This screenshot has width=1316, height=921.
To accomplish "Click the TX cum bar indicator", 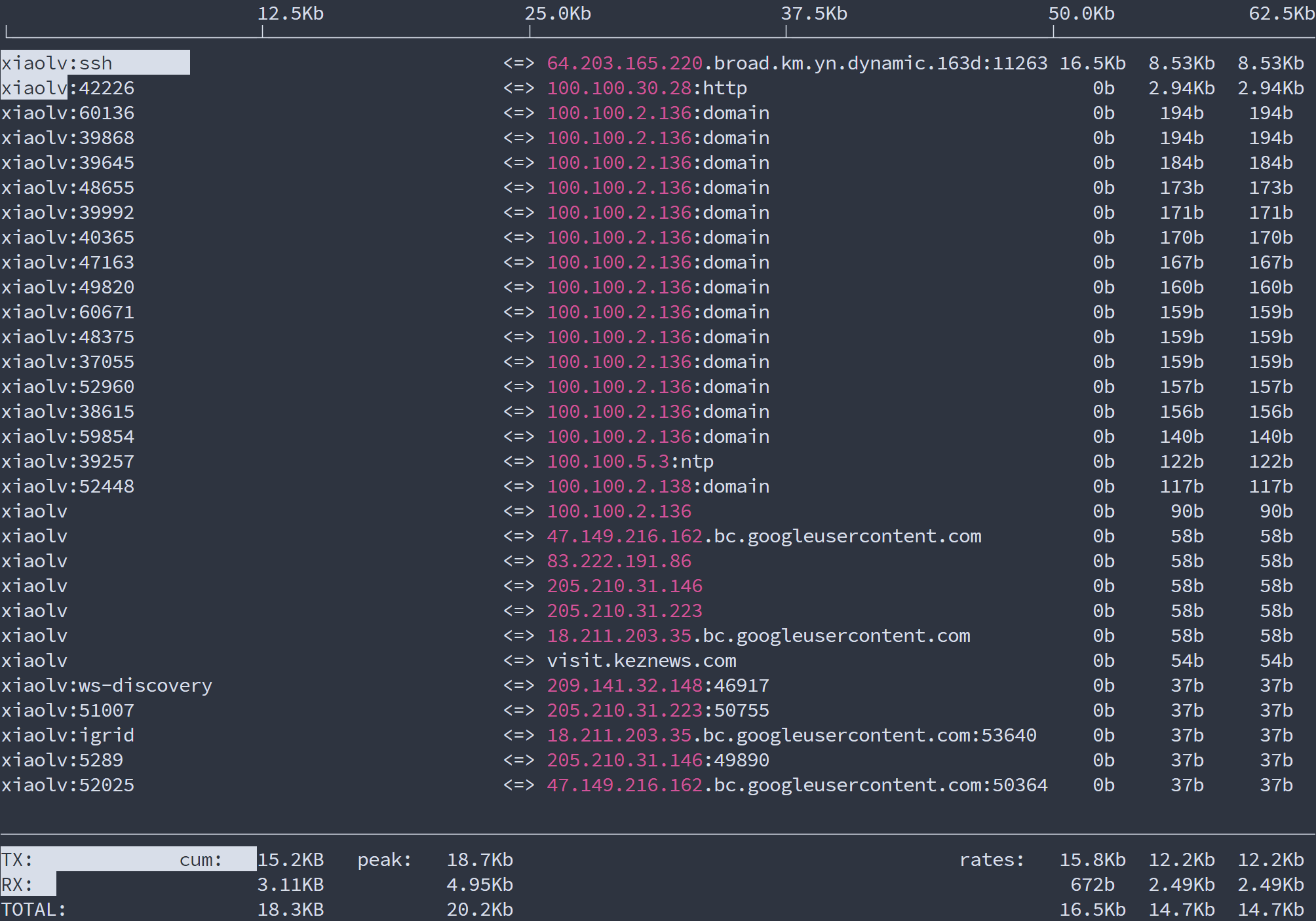I will pyautogui.click(x=128, y=859).
